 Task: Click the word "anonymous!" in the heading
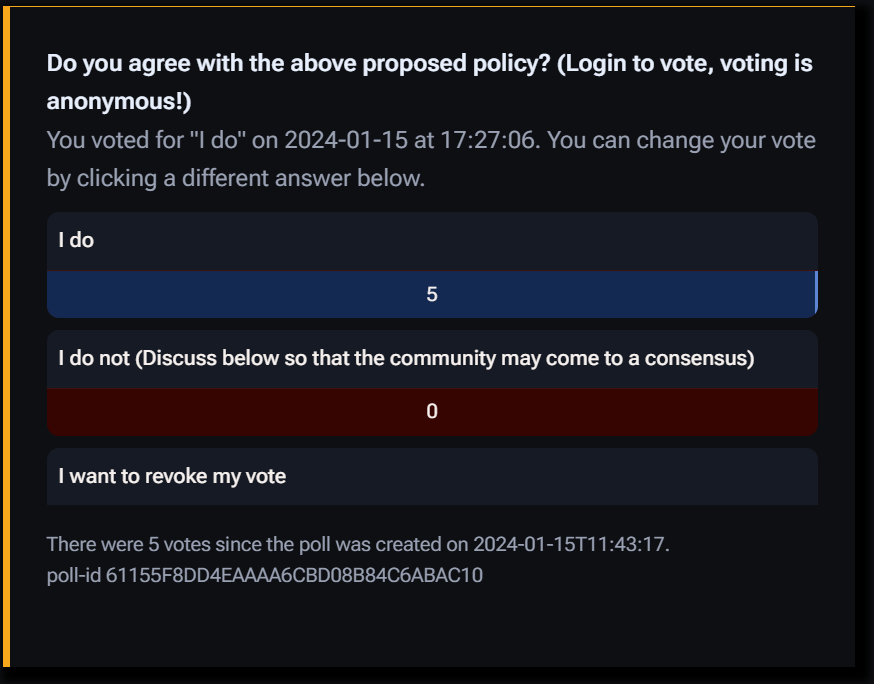pos(118,101)
